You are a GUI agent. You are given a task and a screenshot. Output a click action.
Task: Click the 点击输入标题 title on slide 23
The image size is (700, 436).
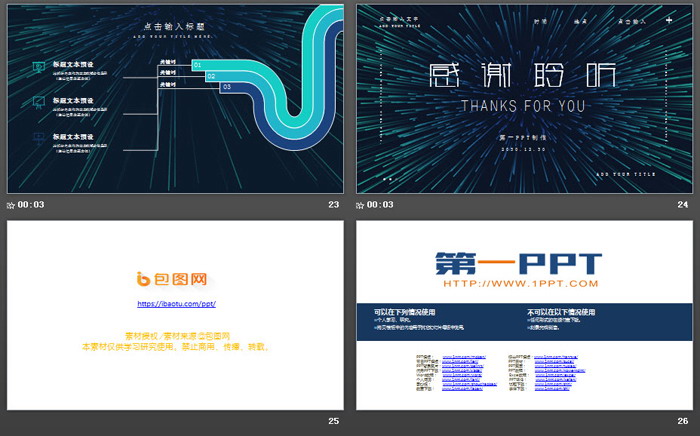175,26
